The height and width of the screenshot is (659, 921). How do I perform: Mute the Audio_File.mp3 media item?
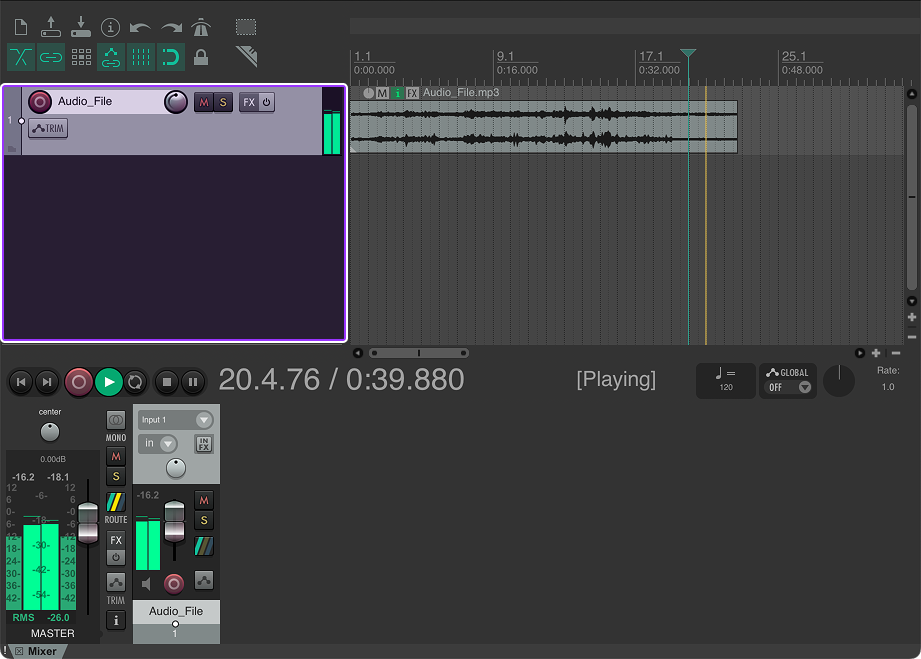(x=382, y=93)
